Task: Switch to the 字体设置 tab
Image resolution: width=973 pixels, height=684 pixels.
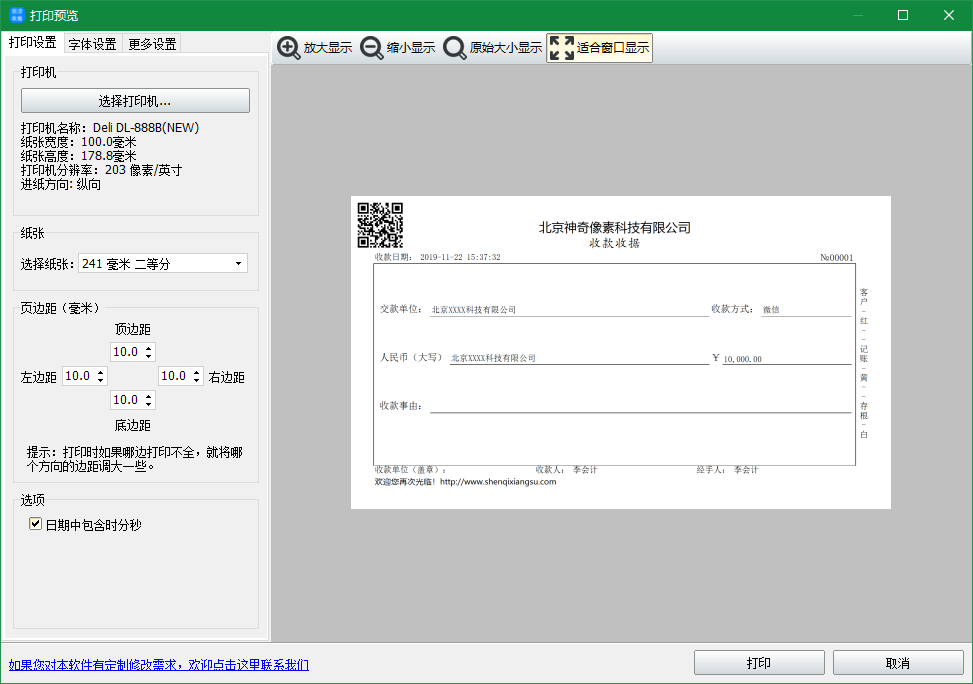Action: tap(92, 44)
